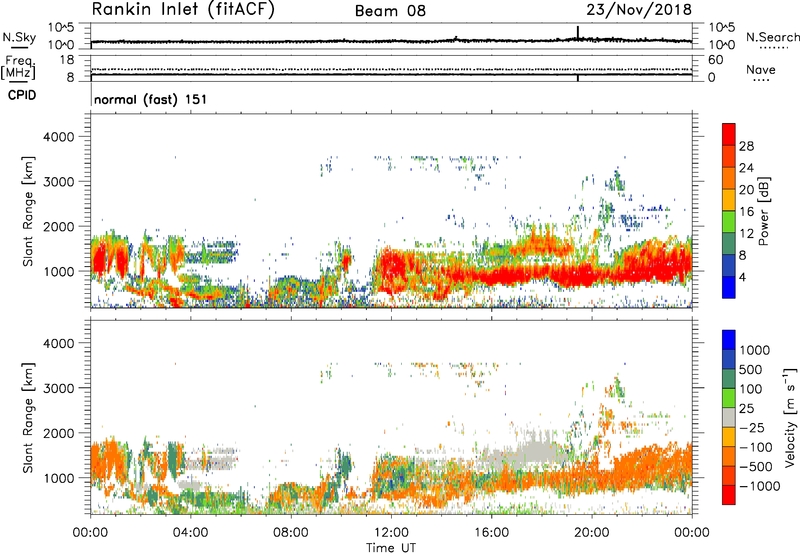Click the 'Nave' legend label
800x554 pixels.
coord(761,69)
